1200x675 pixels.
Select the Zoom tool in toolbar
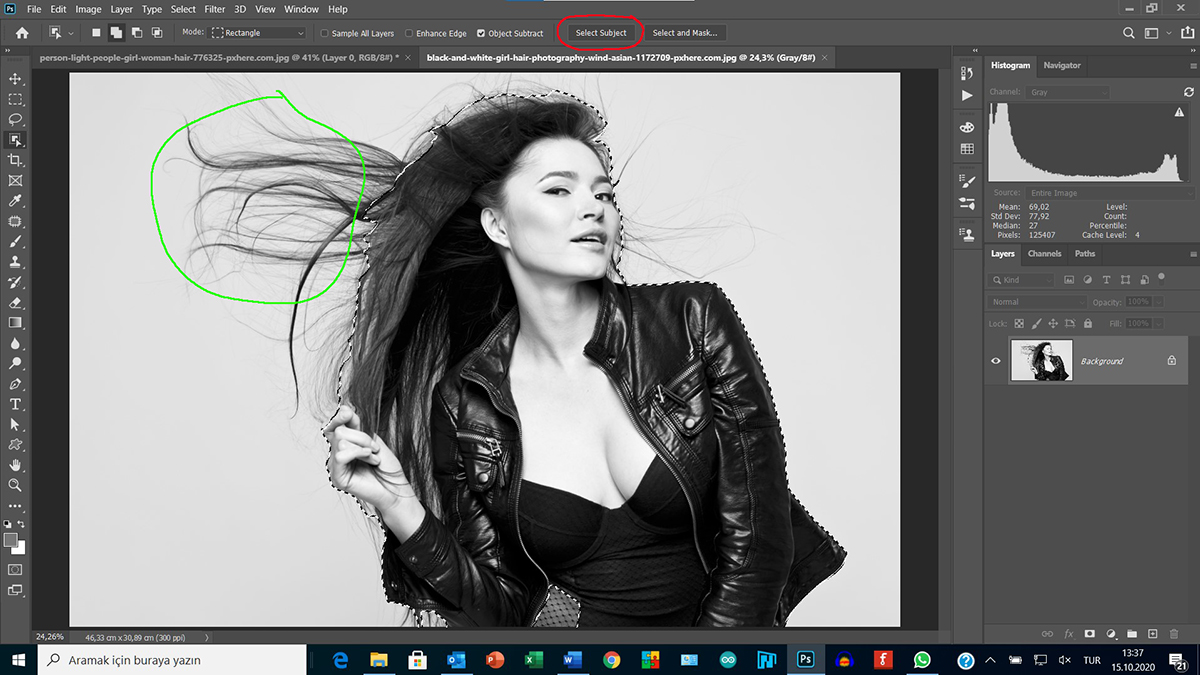click(15, 485)
